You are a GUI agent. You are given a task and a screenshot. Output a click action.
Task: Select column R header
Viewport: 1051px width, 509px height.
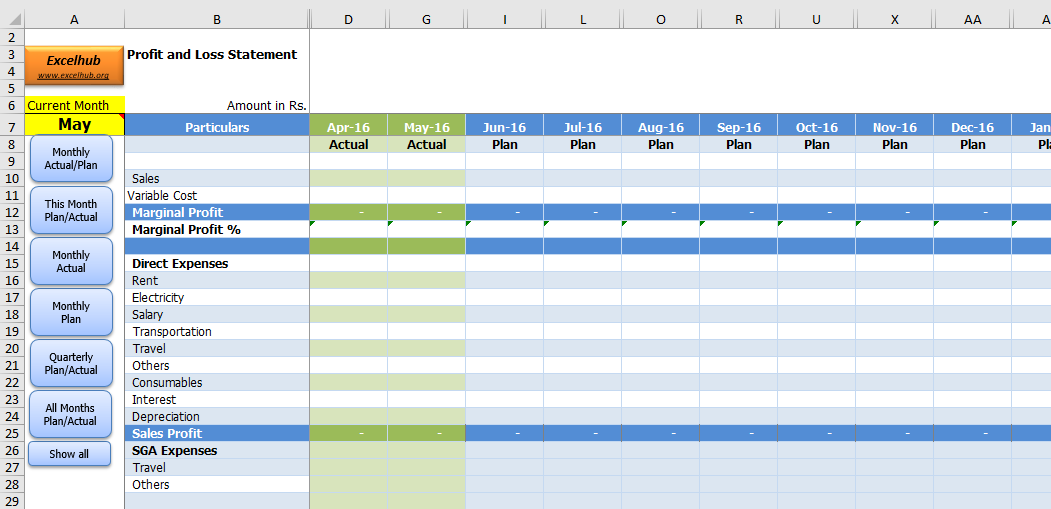(x=739, y=20)
